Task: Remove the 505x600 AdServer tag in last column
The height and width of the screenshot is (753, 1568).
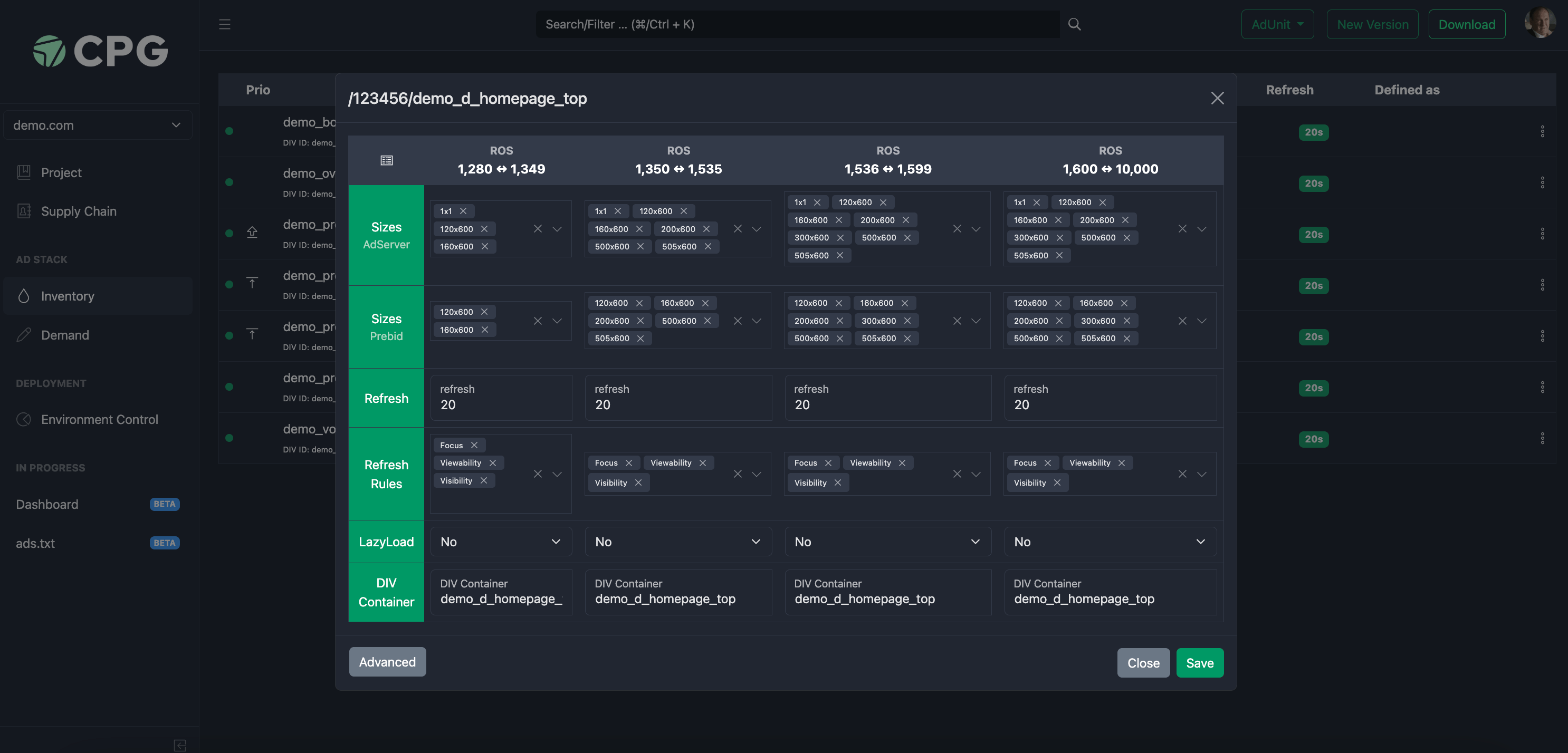Action: point(1059,255)
